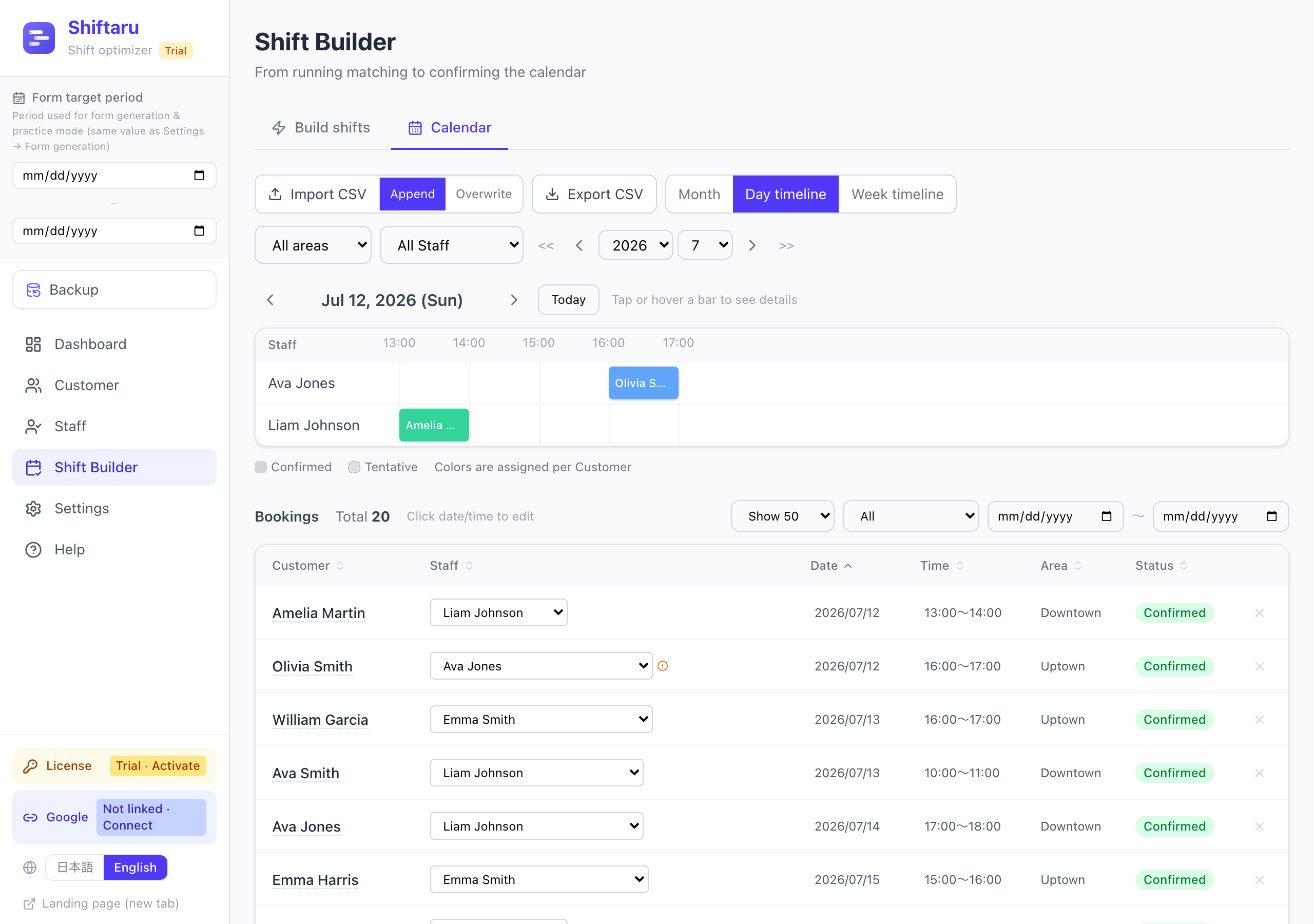Open the All areas dropdown
Image resolution: width=1314 pixels, height=924 pixels.
click(313, 245)
